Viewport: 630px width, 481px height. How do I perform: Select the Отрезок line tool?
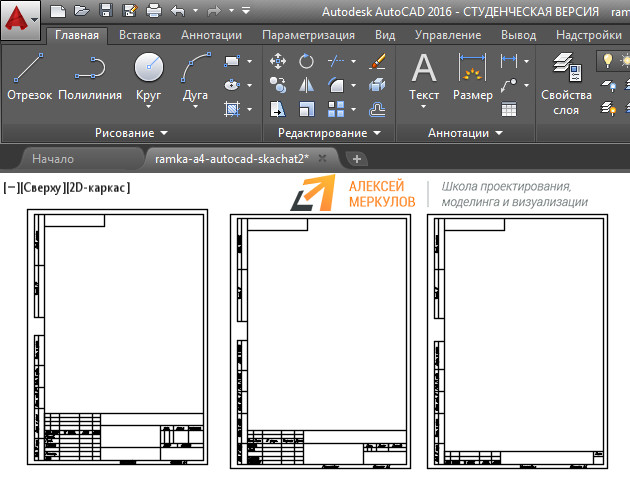click(x=29, y=76)
